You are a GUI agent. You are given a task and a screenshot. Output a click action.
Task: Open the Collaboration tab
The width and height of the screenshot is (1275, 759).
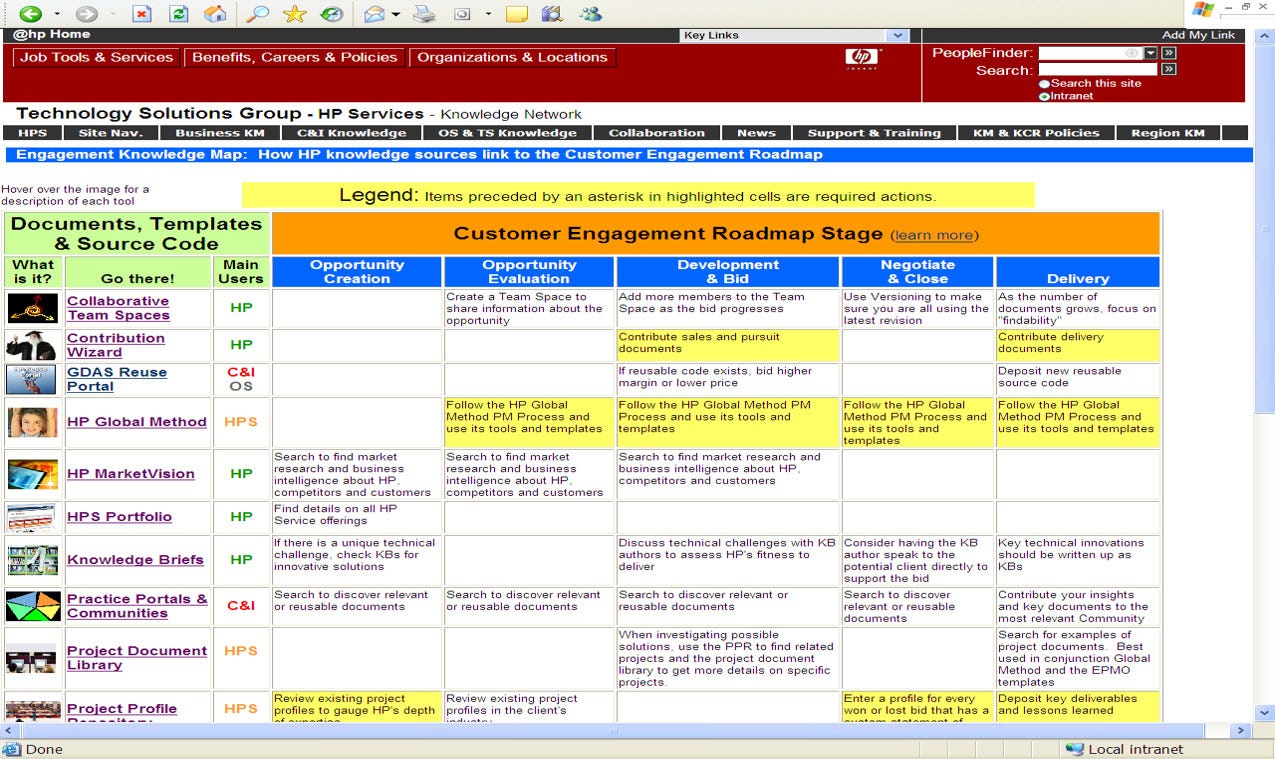pos(657,133)
